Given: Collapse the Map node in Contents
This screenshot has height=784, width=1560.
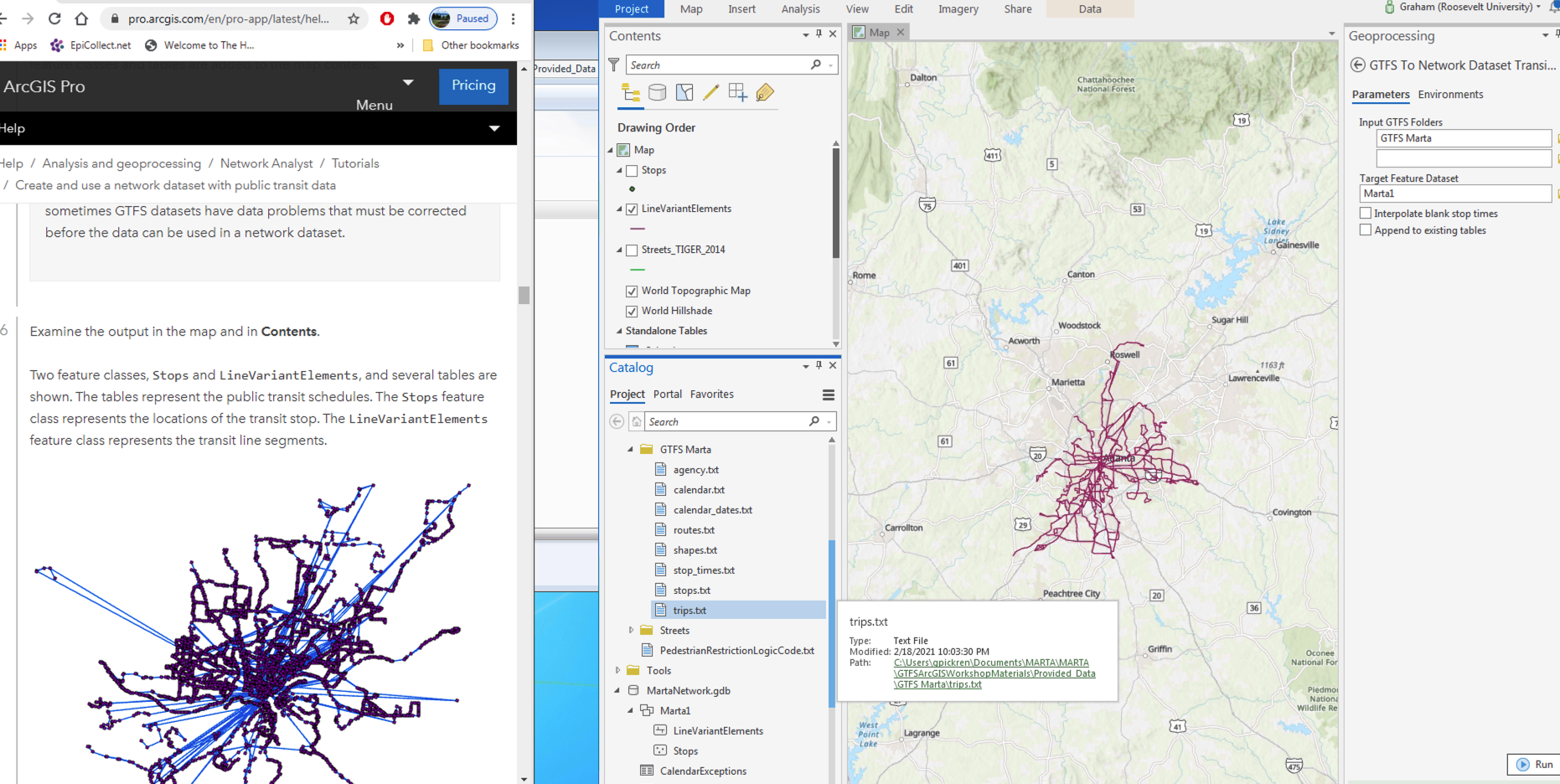Looking at the screenshot, I should click(611, 151).
